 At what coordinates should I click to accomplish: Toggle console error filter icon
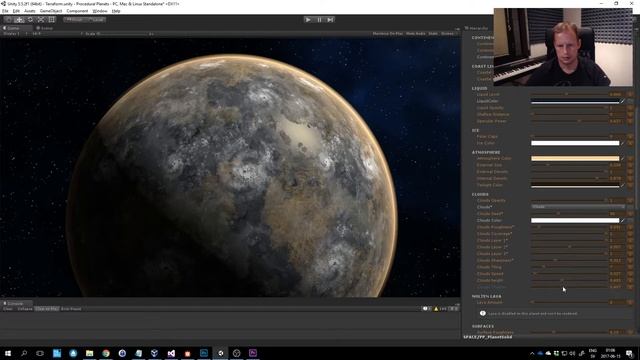453,309
